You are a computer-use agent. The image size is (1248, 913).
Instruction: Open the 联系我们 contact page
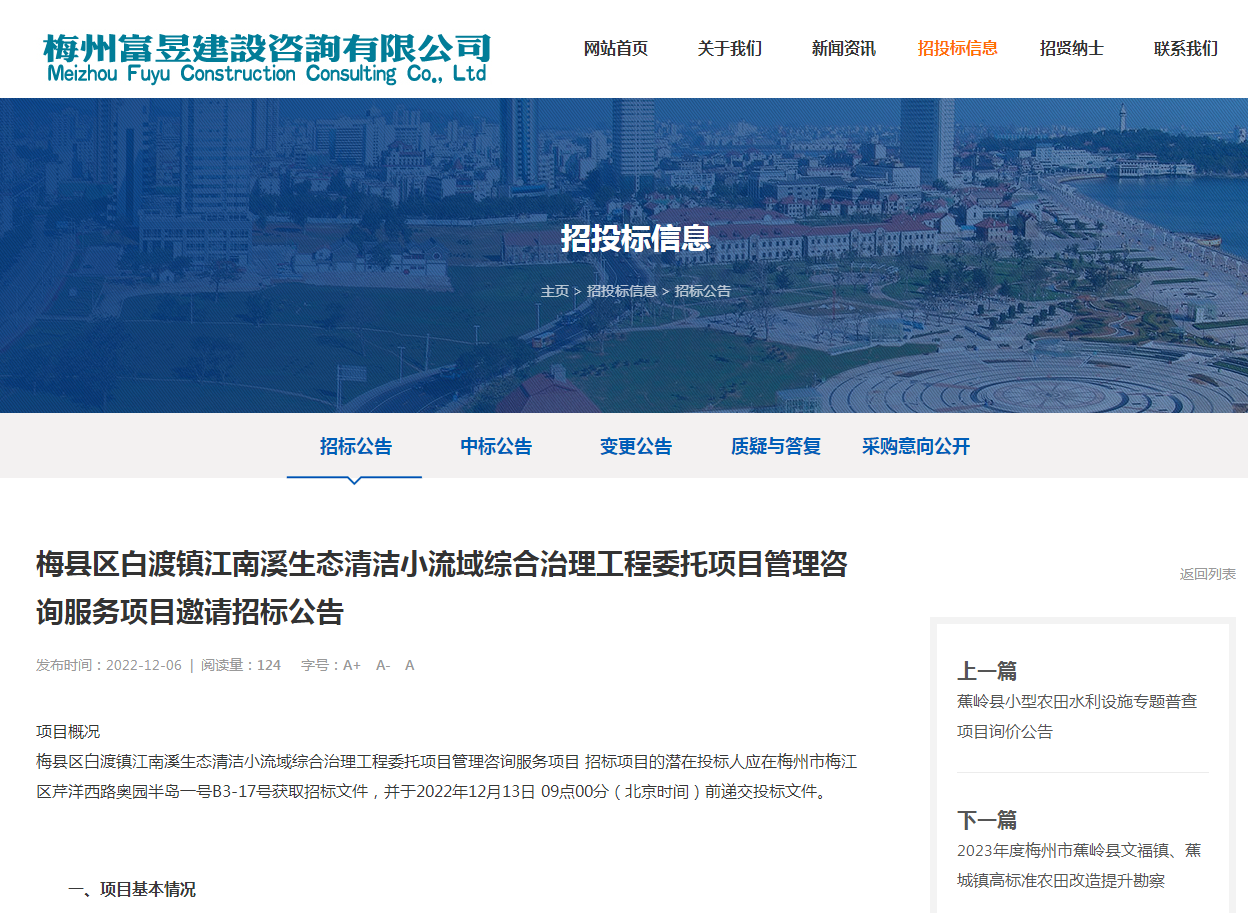[x=1184, y=47]
